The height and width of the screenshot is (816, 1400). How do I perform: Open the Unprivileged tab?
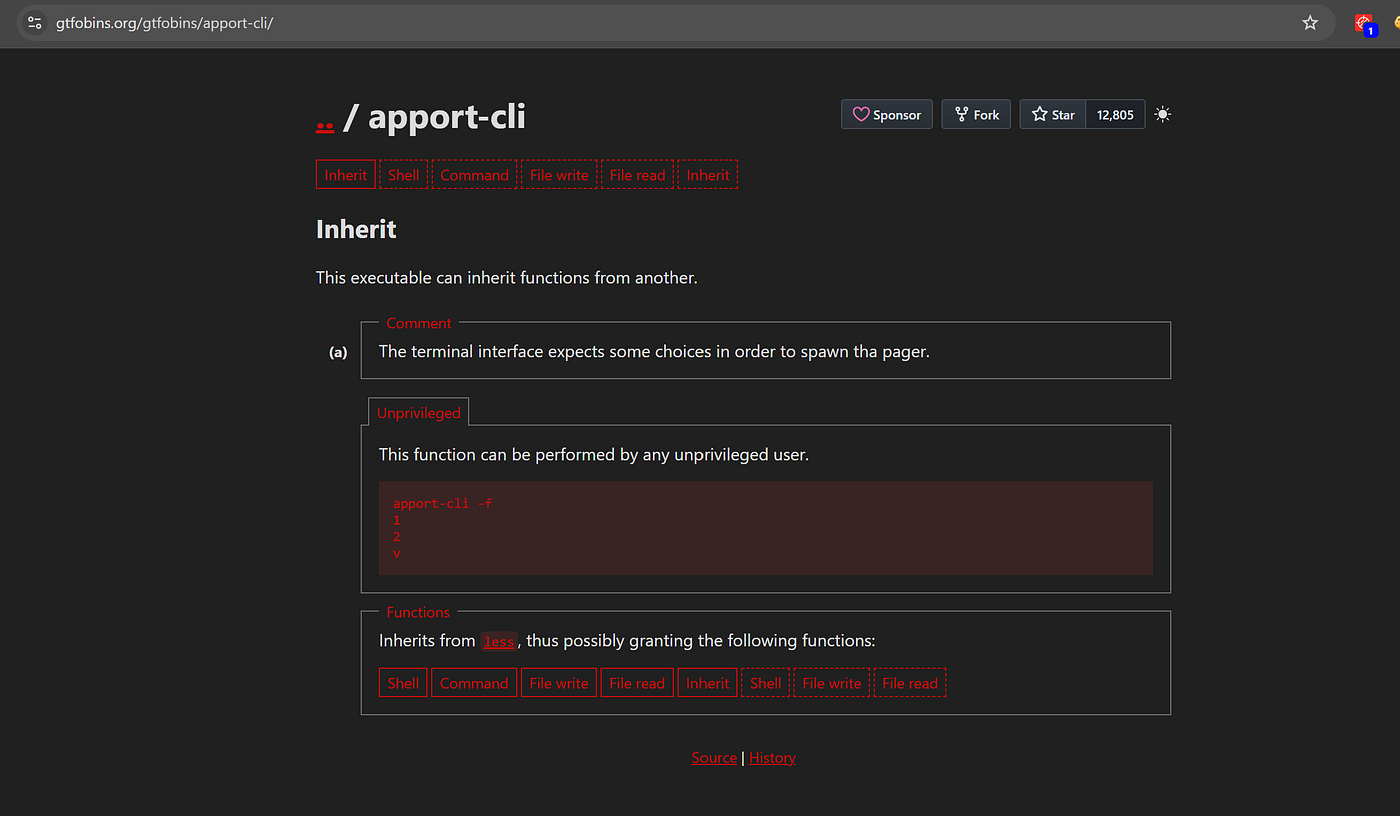pyautogui.click(x=418, y=412)
